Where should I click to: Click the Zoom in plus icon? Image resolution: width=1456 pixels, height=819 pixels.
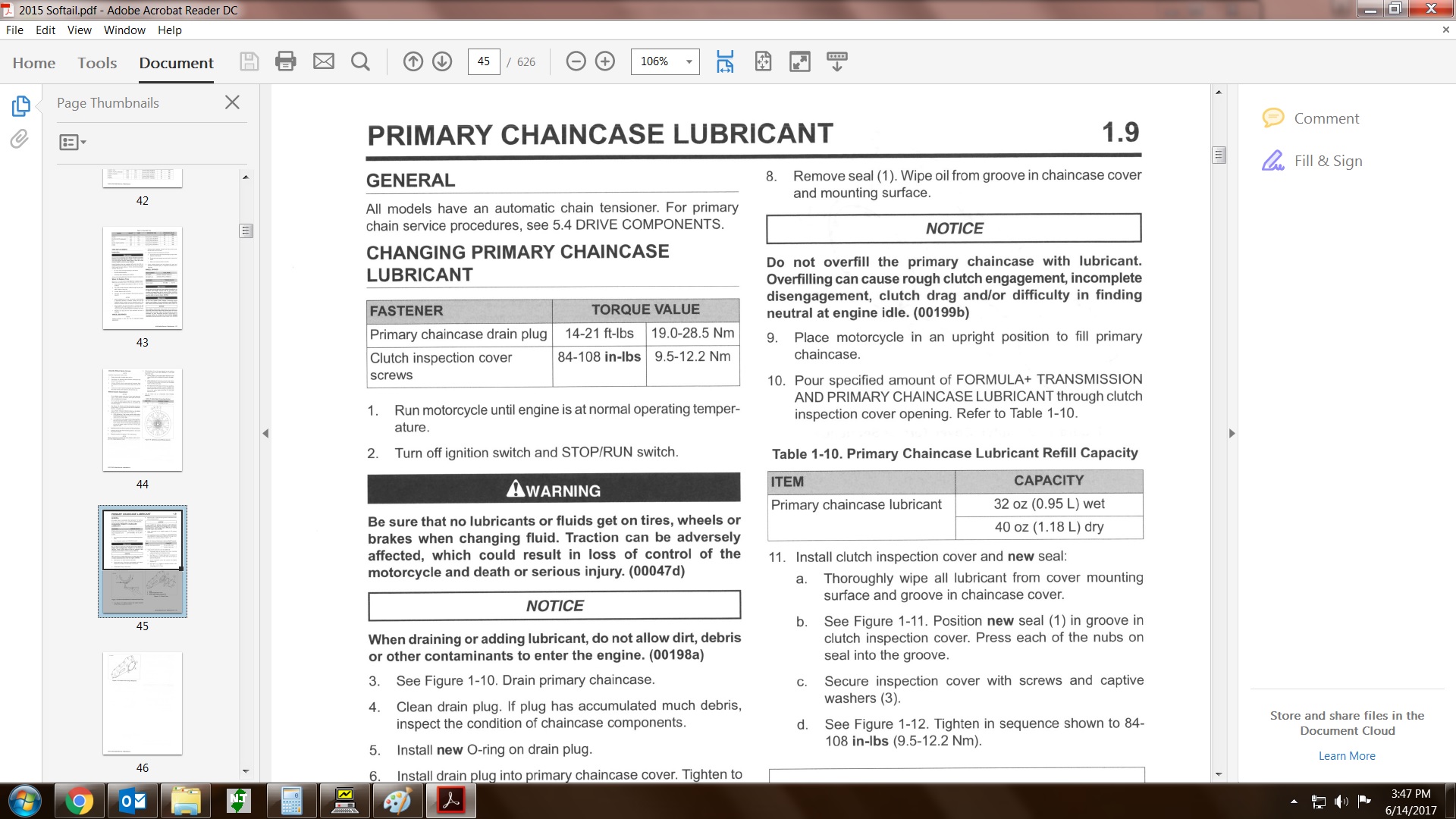click(x=605, y=61)
